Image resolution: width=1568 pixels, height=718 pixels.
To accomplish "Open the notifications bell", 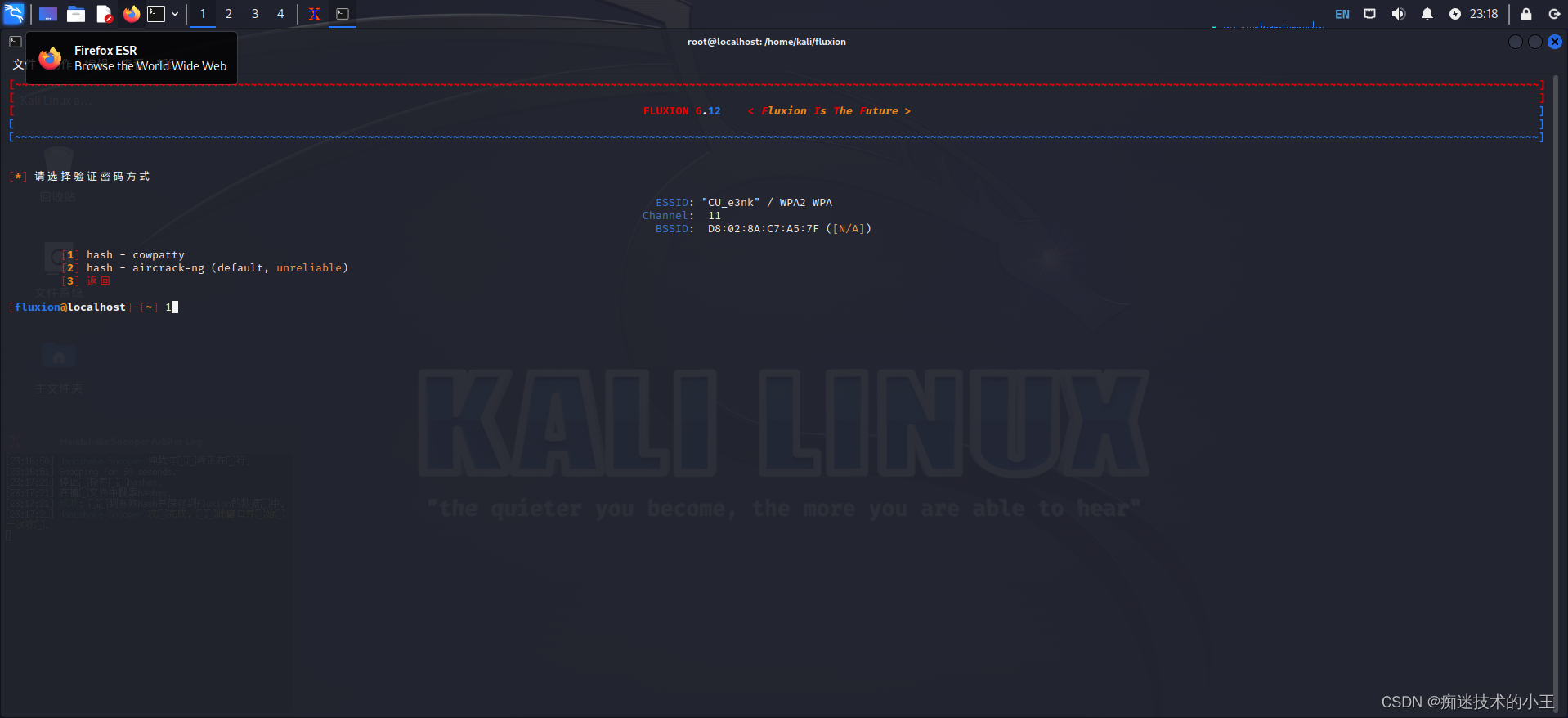I will tap(1427, 14).
